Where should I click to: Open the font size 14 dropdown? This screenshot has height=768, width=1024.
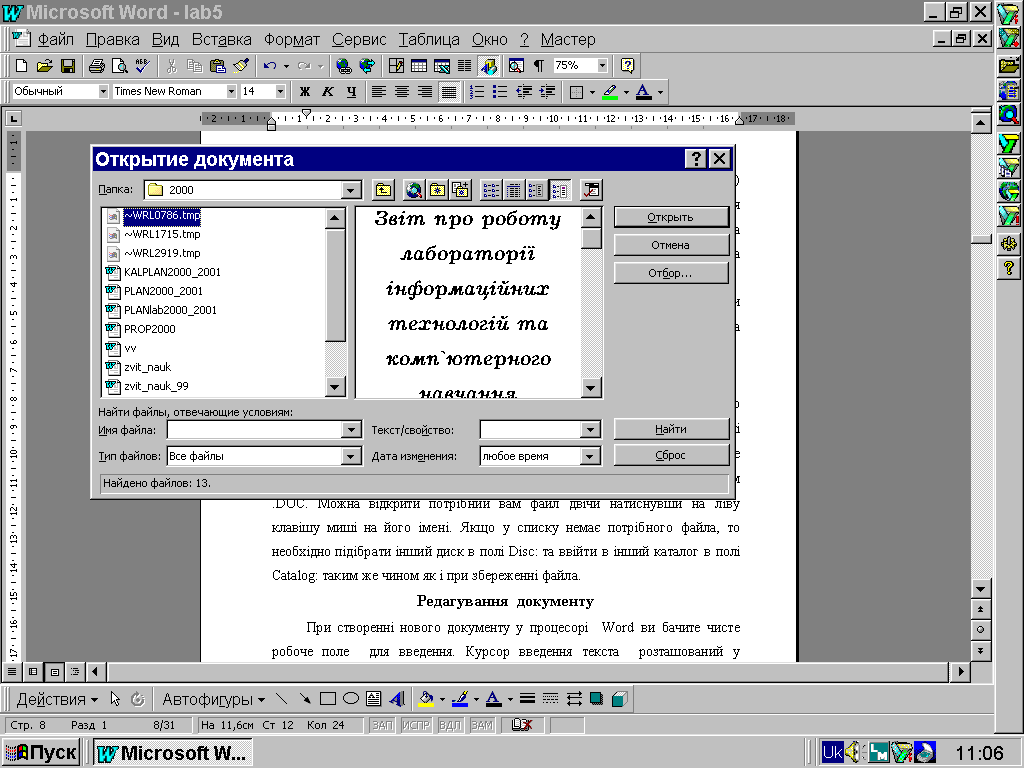pyautogui.click(x=280, y=91)
